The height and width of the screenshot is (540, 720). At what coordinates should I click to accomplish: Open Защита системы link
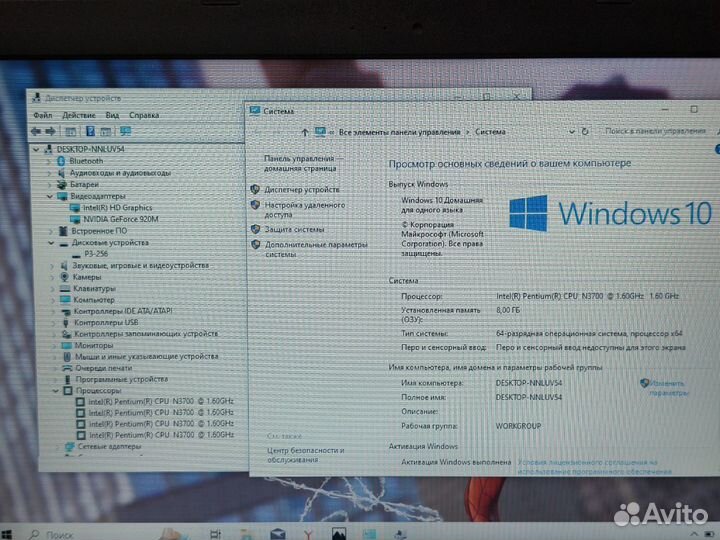click(x=294, y=229)
